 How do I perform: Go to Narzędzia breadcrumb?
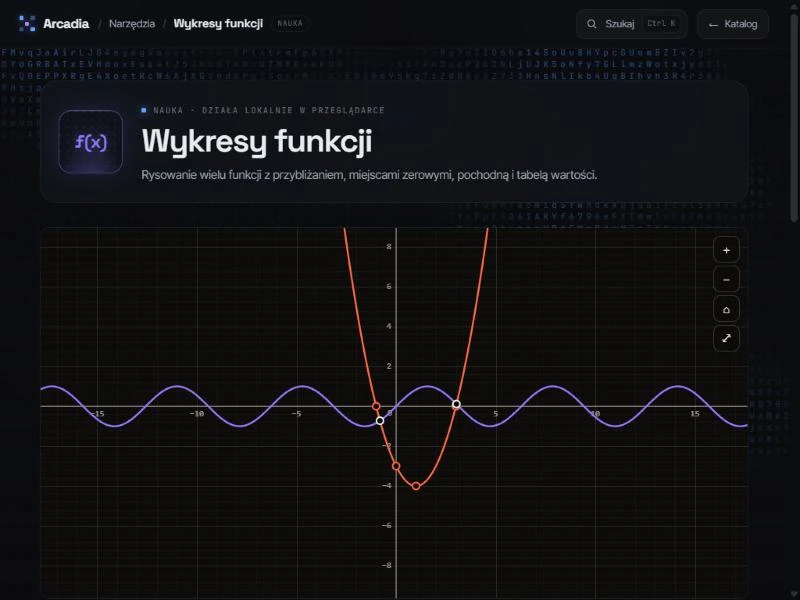click(132, 23)
